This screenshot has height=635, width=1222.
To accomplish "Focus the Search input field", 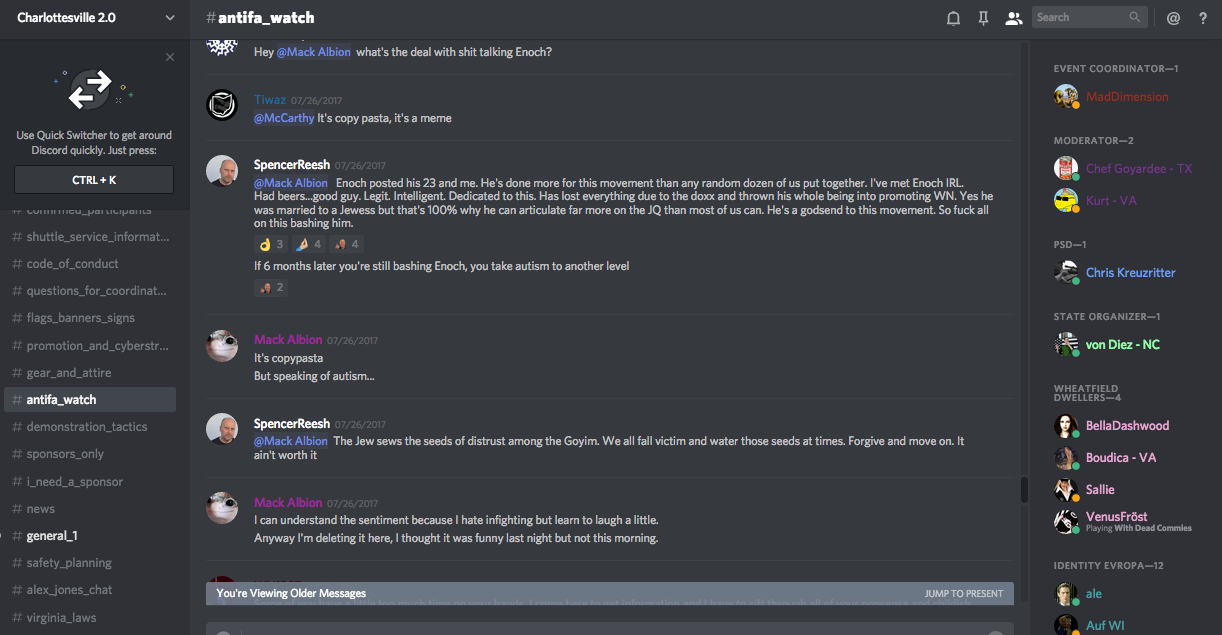I will 1080,17.
